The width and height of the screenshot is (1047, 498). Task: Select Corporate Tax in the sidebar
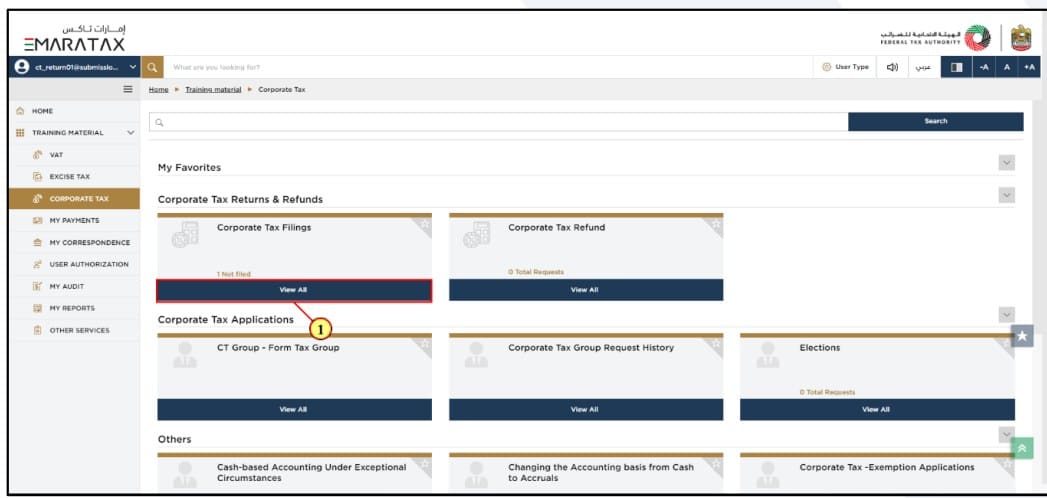pos(75,199)
